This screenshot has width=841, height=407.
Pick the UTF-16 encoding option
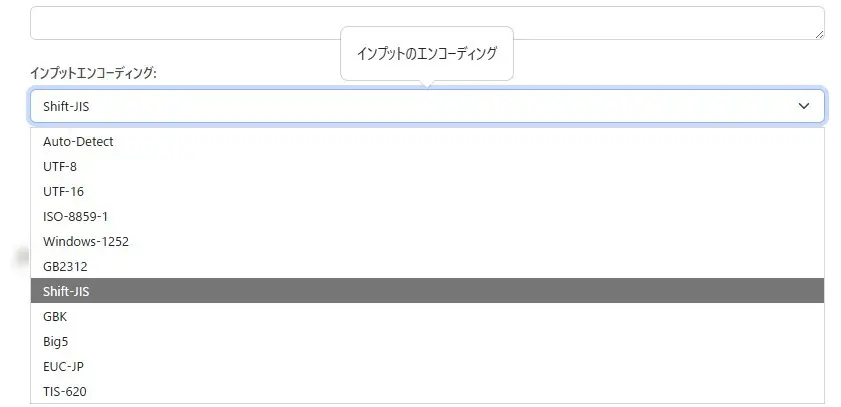click(x=63, y=192)
